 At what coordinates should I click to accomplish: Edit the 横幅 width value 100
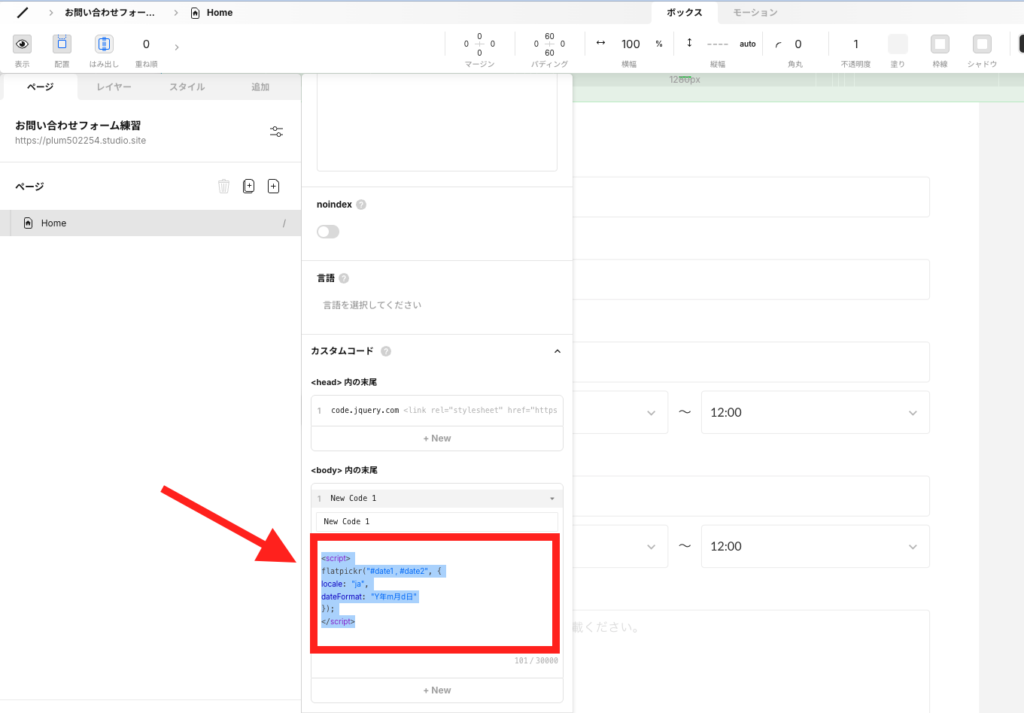[x=630, y=44]
